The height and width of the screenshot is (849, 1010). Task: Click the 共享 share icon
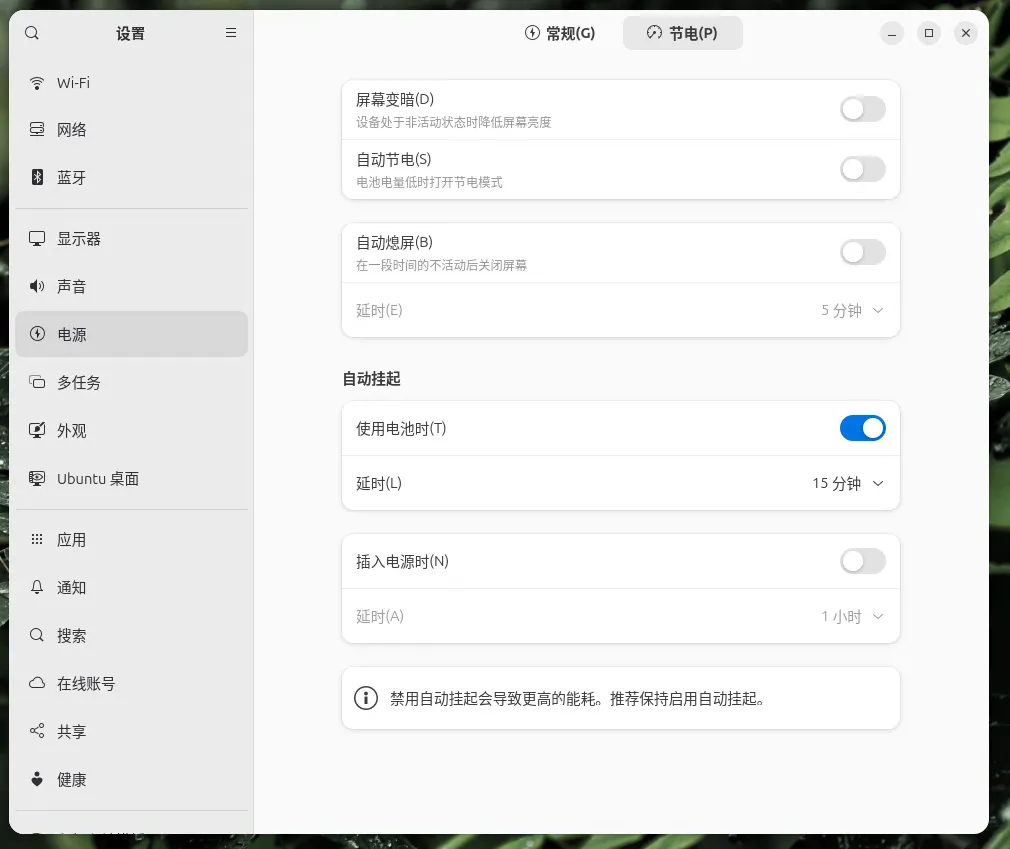click(x=37, y=731)
